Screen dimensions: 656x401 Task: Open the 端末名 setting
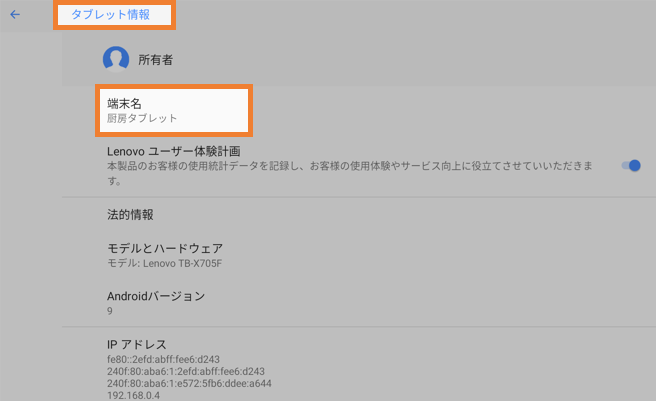click(x=174, y=111)
